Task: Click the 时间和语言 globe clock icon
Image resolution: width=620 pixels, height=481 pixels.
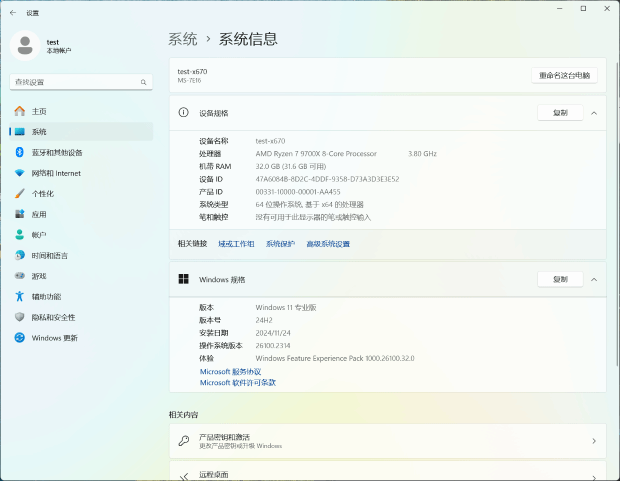Action: pyautogui.click(x=19, y=255)
